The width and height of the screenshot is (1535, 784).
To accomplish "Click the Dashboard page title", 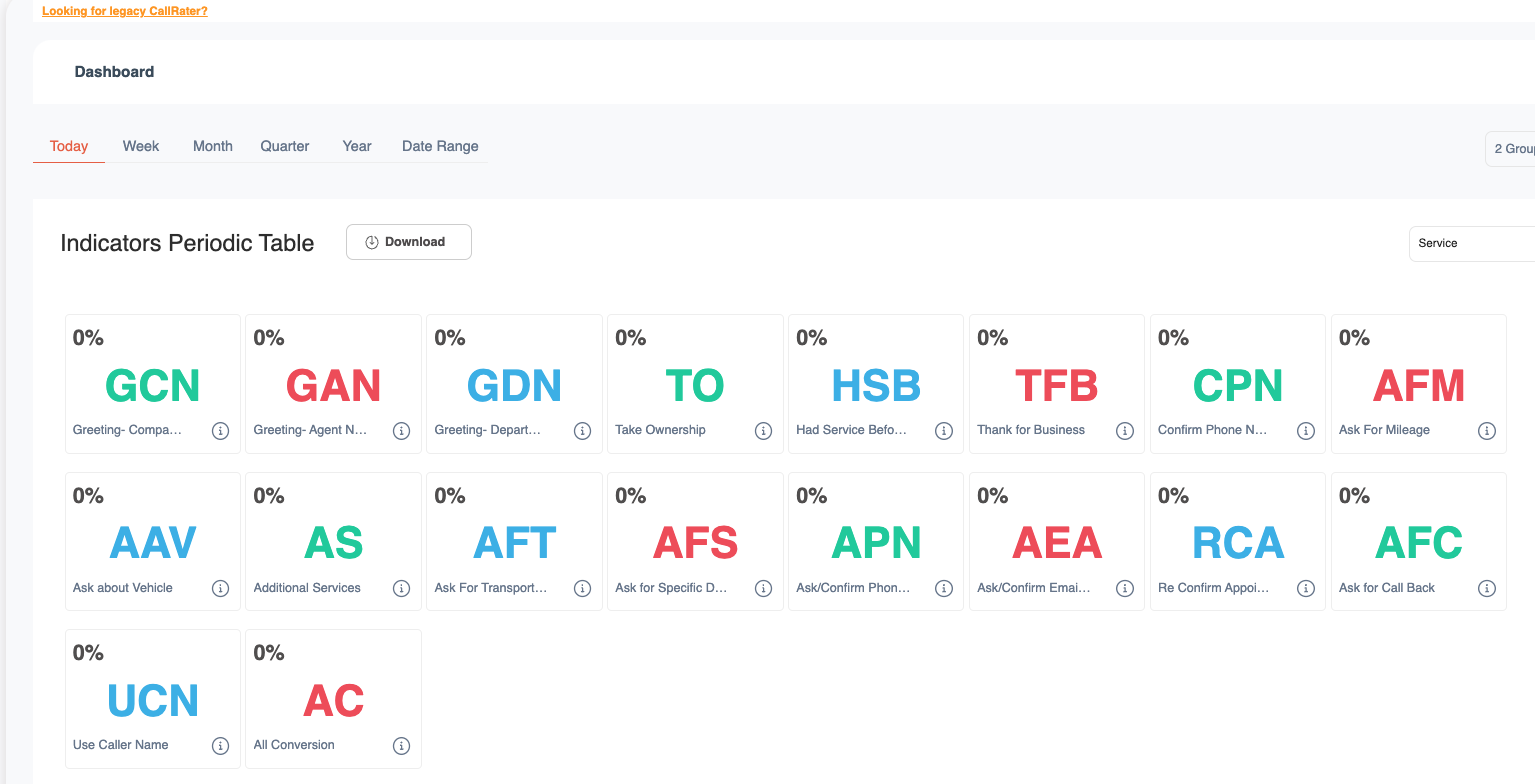I will pos(114,72).
